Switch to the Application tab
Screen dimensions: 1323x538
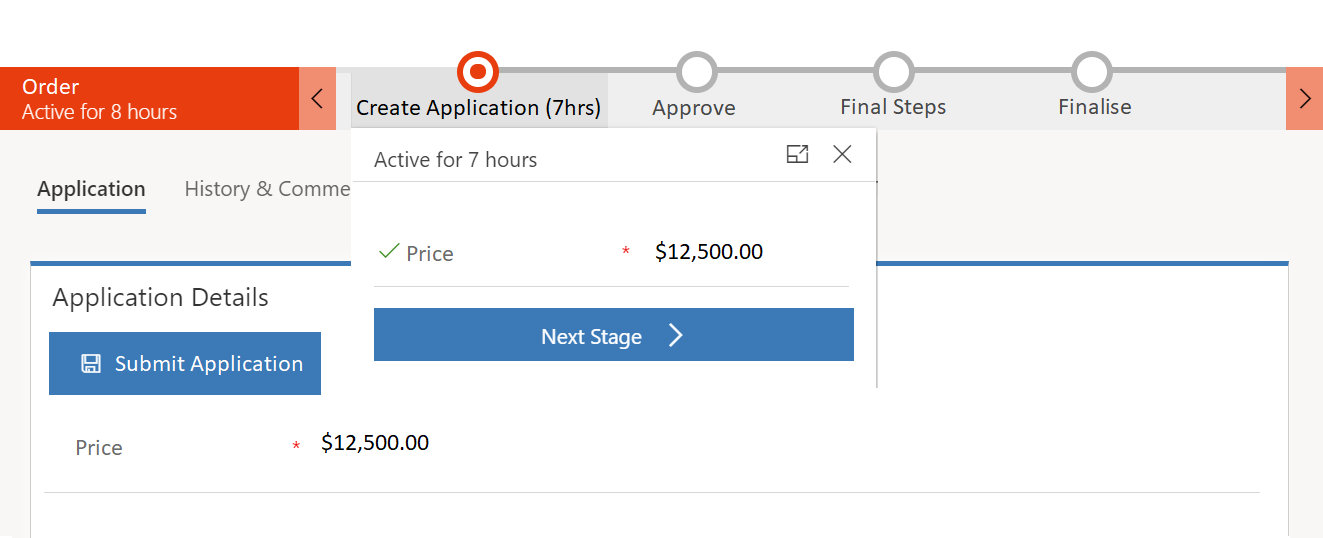point(91,189)
